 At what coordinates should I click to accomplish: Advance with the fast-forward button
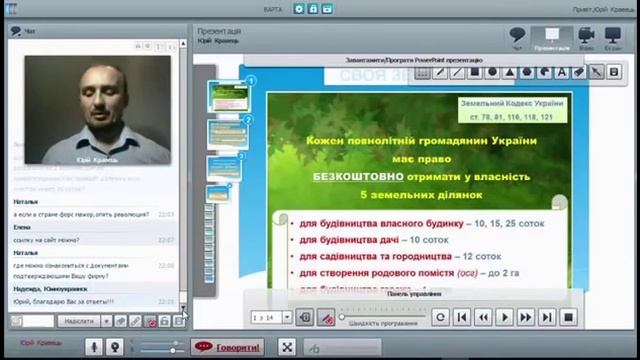point(526,317)
